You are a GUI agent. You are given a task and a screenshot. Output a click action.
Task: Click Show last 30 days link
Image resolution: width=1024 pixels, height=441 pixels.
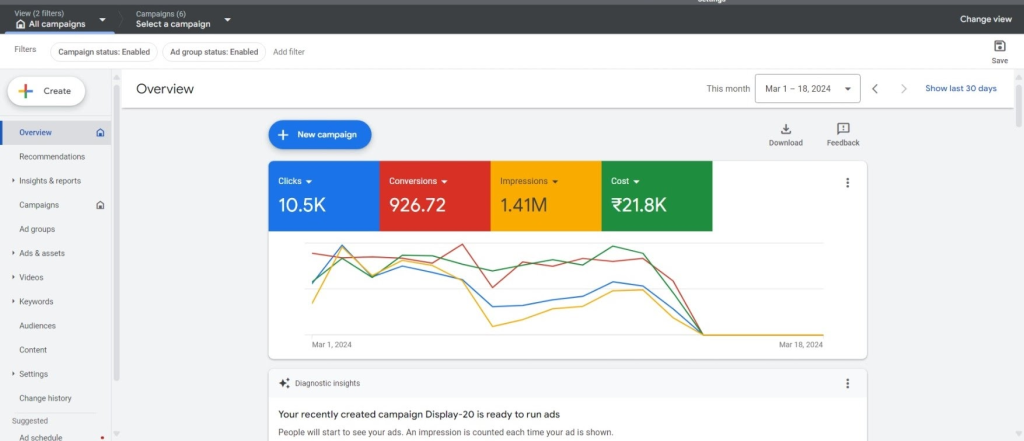[961, 89]
